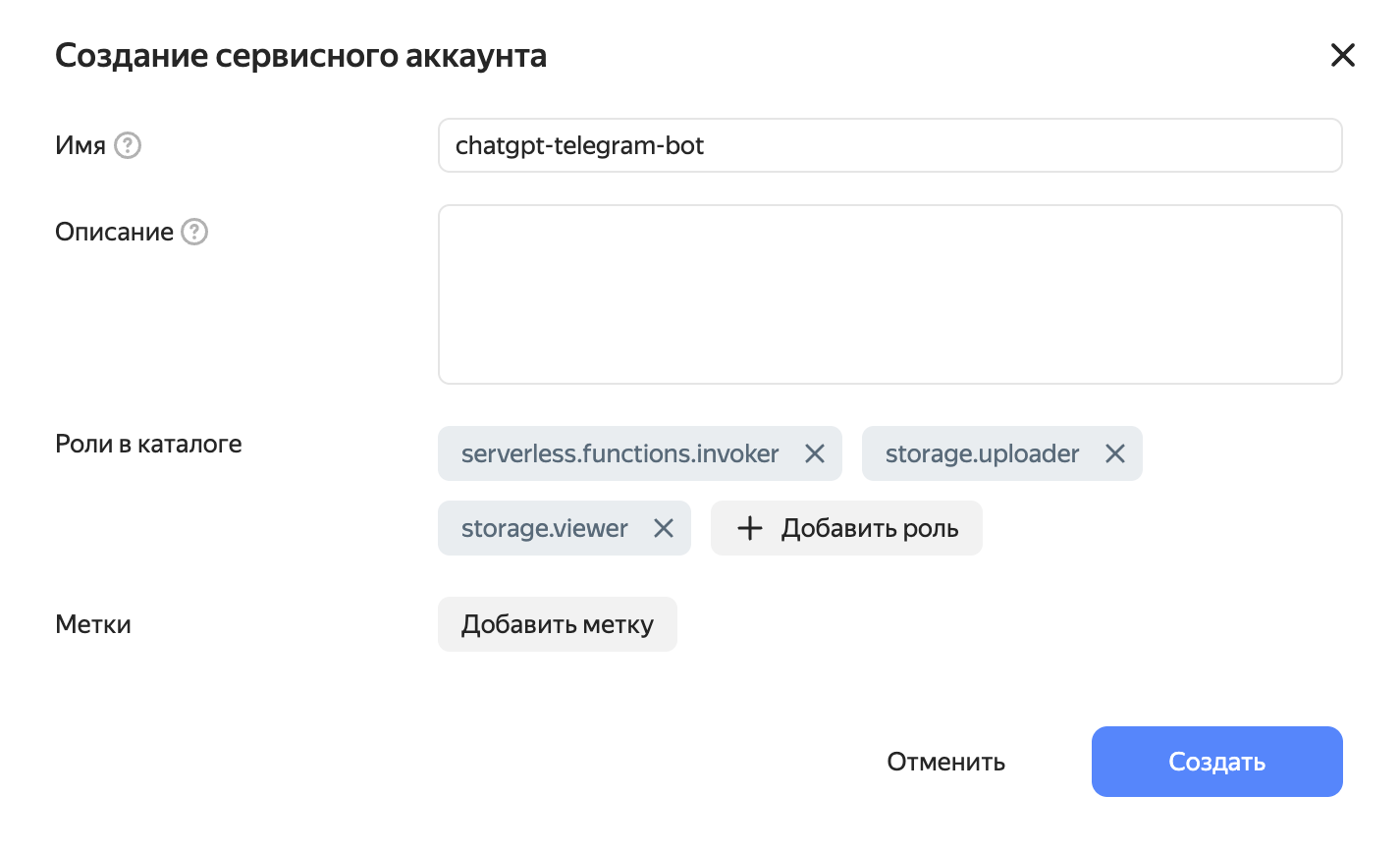Cancel with the Отменить button
This screenshot has height=848, width=1400.
coord(945,762)
